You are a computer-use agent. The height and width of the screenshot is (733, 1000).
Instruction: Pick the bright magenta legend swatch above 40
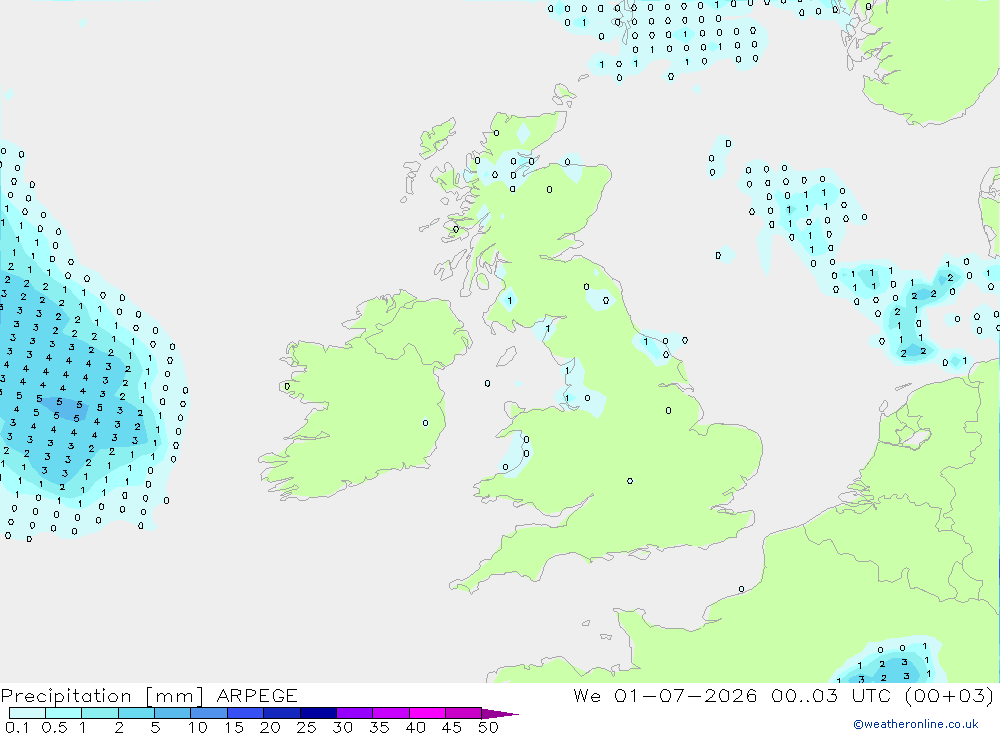(427, 713)
